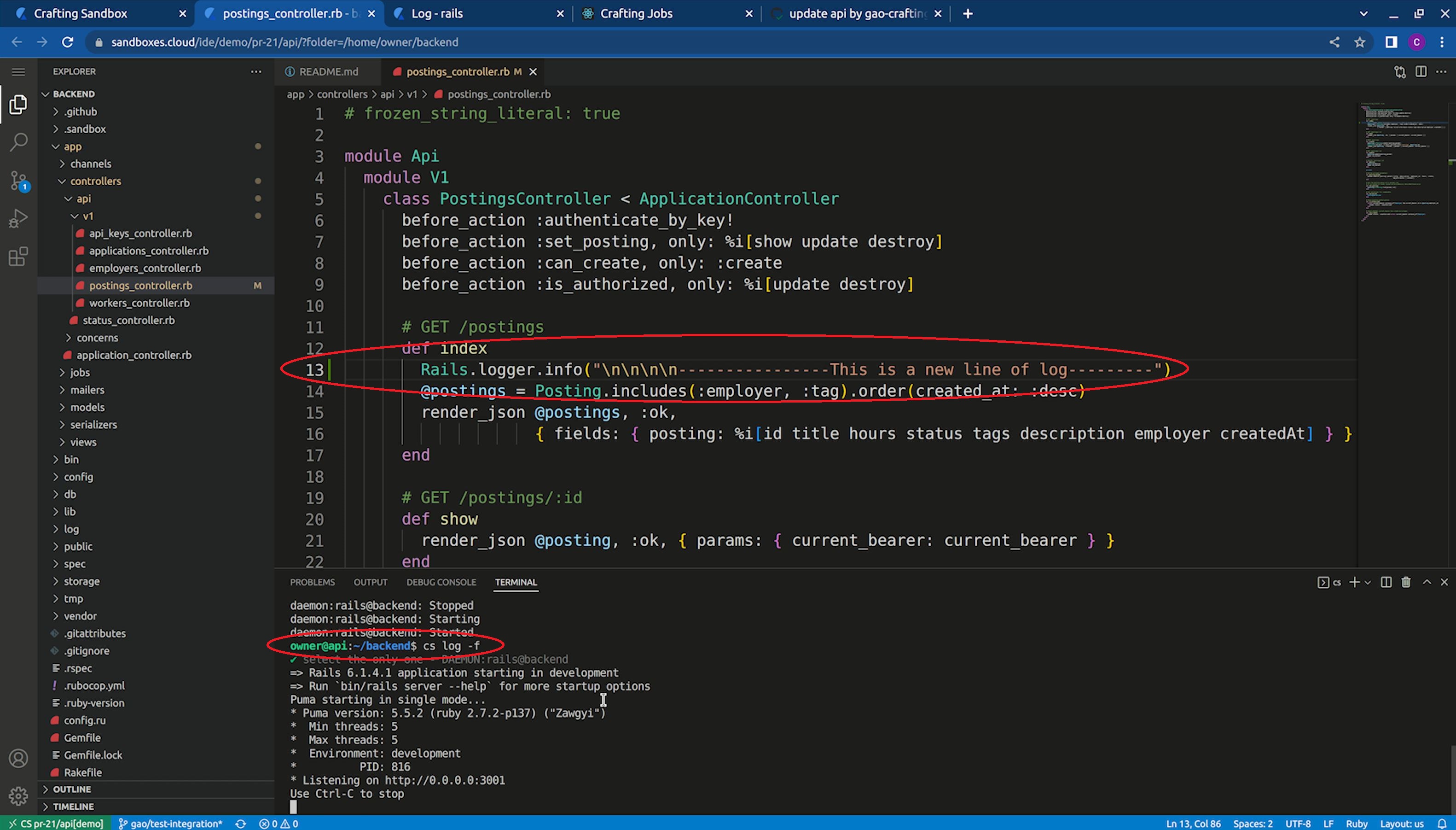Open the new terminal launch profile dropdown

[x=1368, y=582]
